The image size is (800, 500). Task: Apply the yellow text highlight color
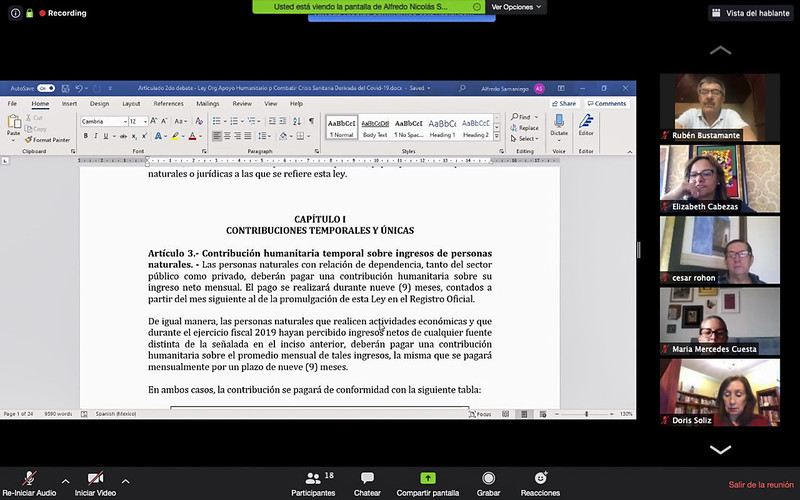coord(175,136)
